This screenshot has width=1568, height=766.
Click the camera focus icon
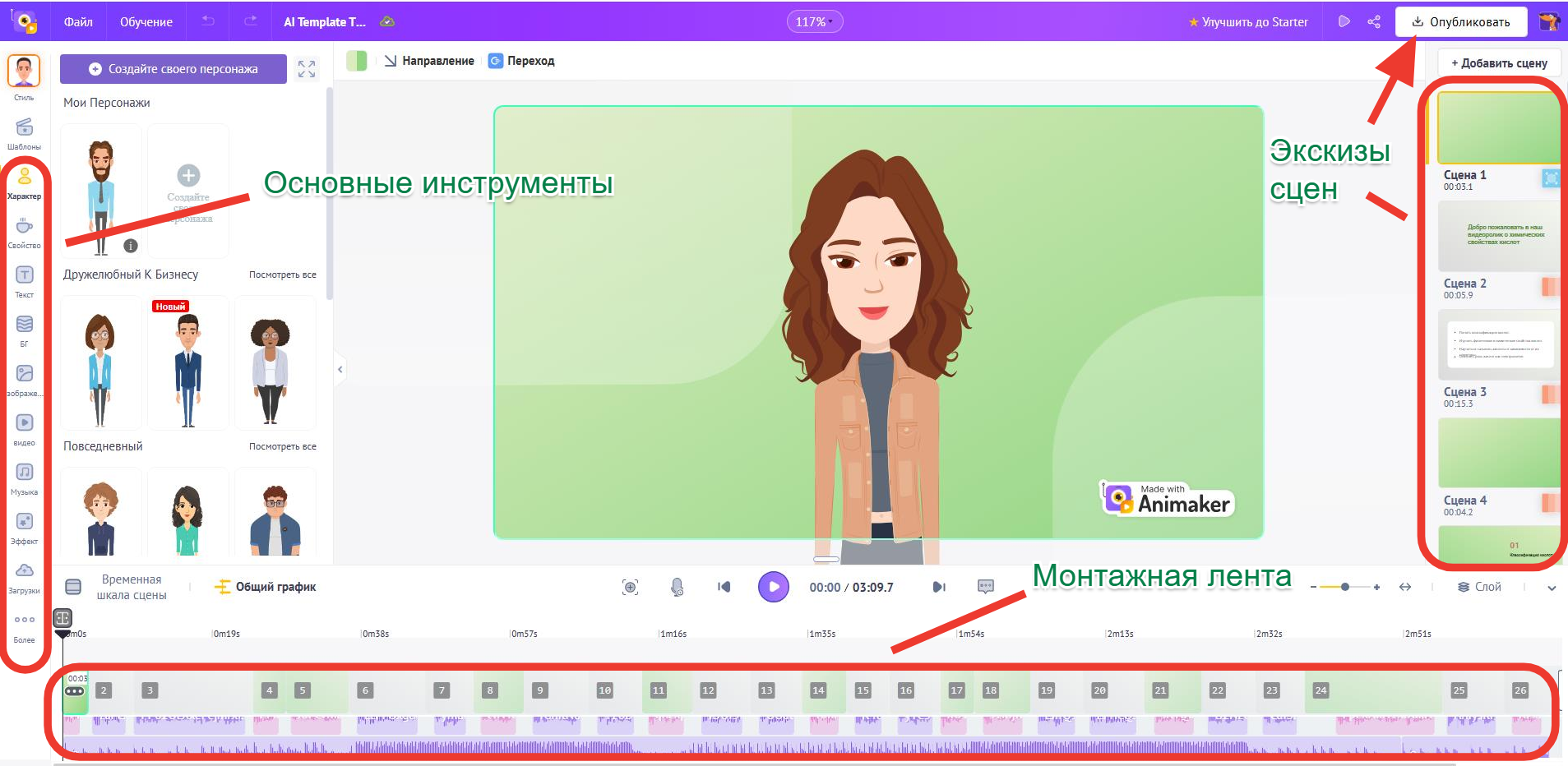click(x=630, y=587)
